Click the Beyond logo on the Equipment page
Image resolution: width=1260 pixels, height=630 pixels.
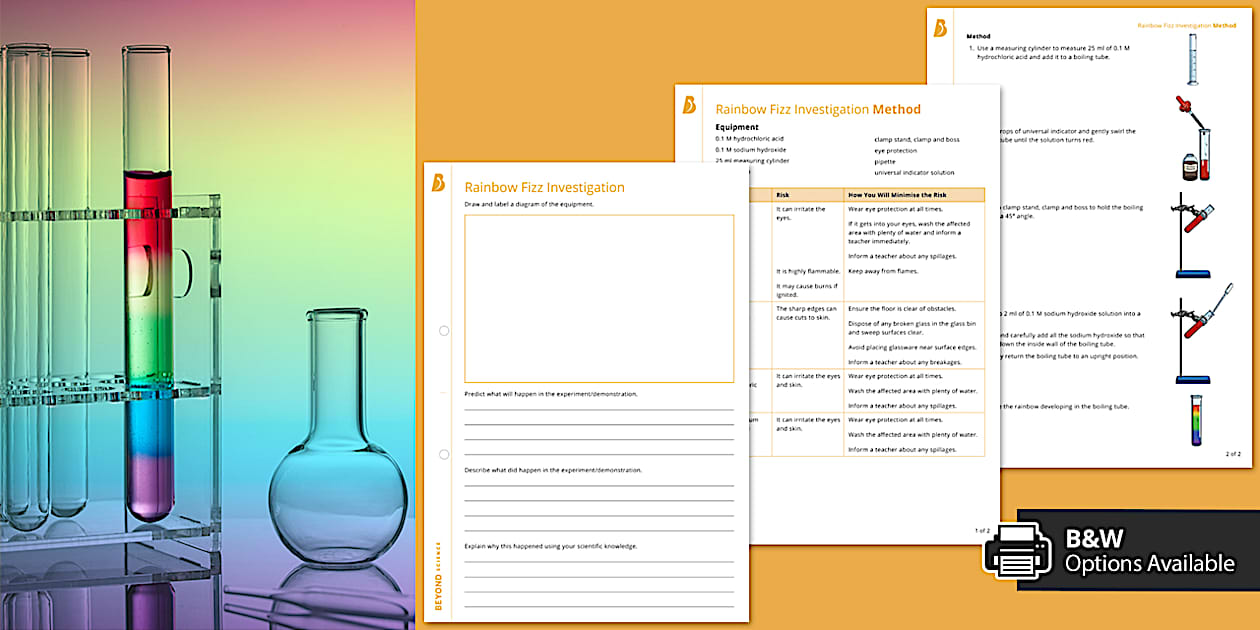click(691, 104)
